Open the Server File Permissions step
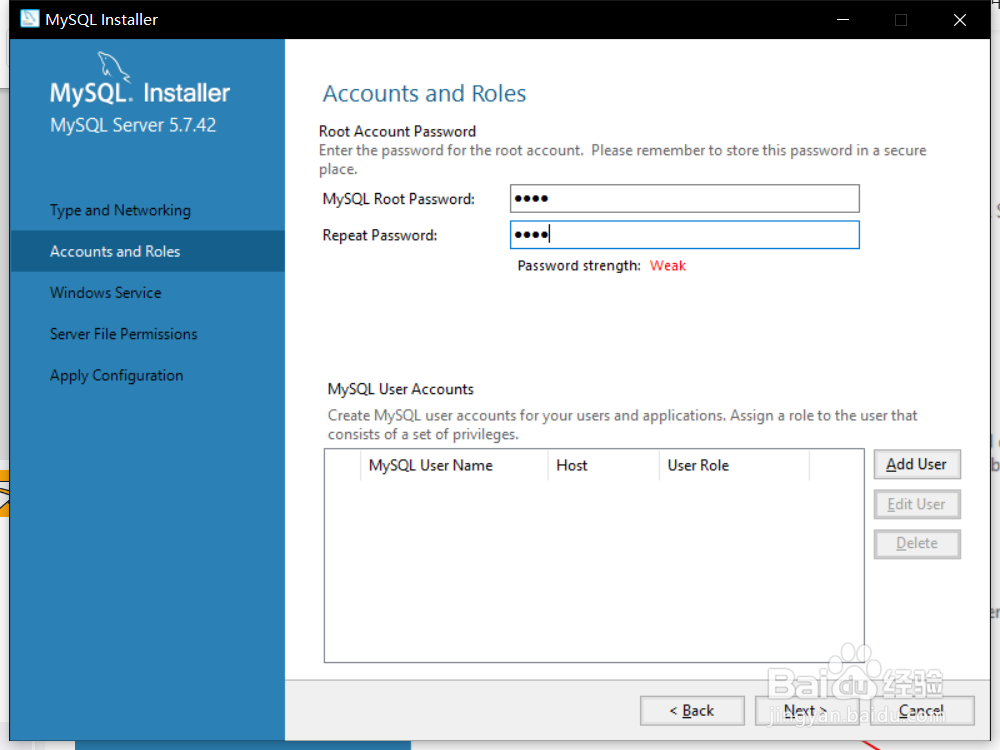This screenshot has width=1000, height=750. pyautogui.click(x=124, y=334)
